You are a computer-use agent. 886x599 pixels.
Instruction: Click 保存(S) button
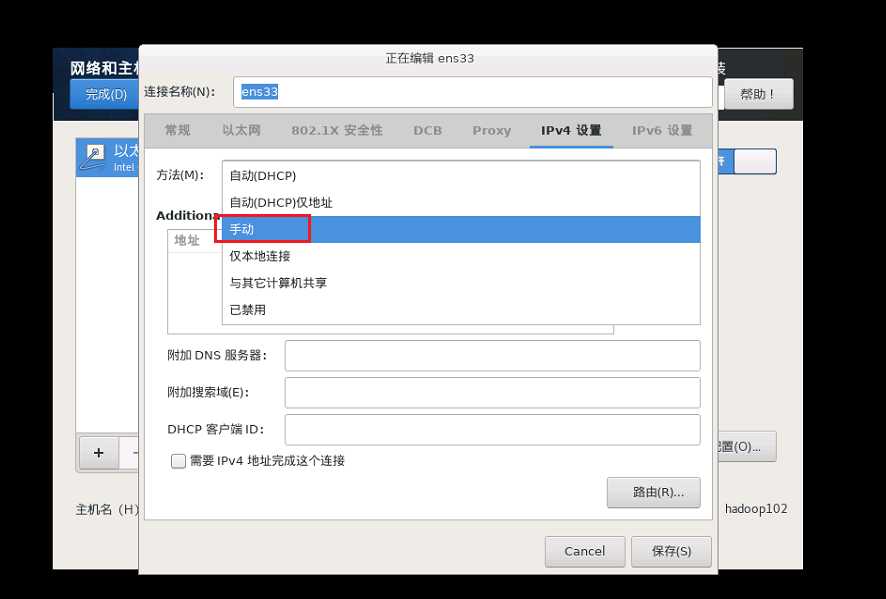(x=671, y=552)
